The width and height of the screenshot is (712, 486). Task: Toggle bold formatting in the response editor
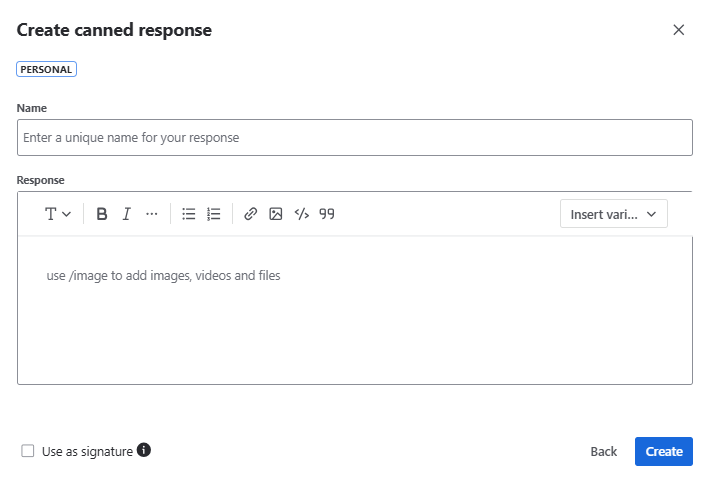102,214
